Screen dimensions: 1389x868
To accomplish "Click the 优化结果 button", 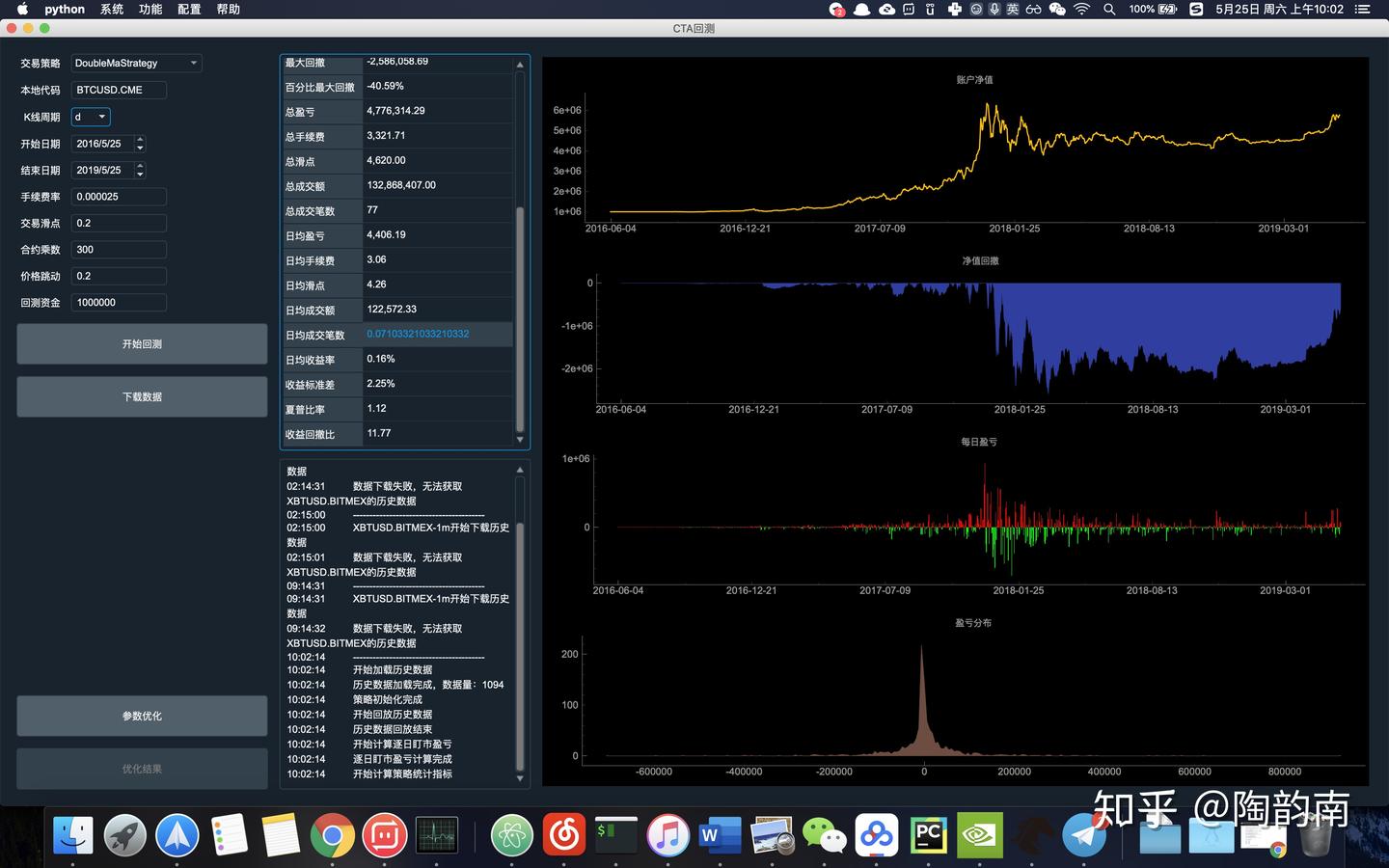I will [x=142, y=770].
